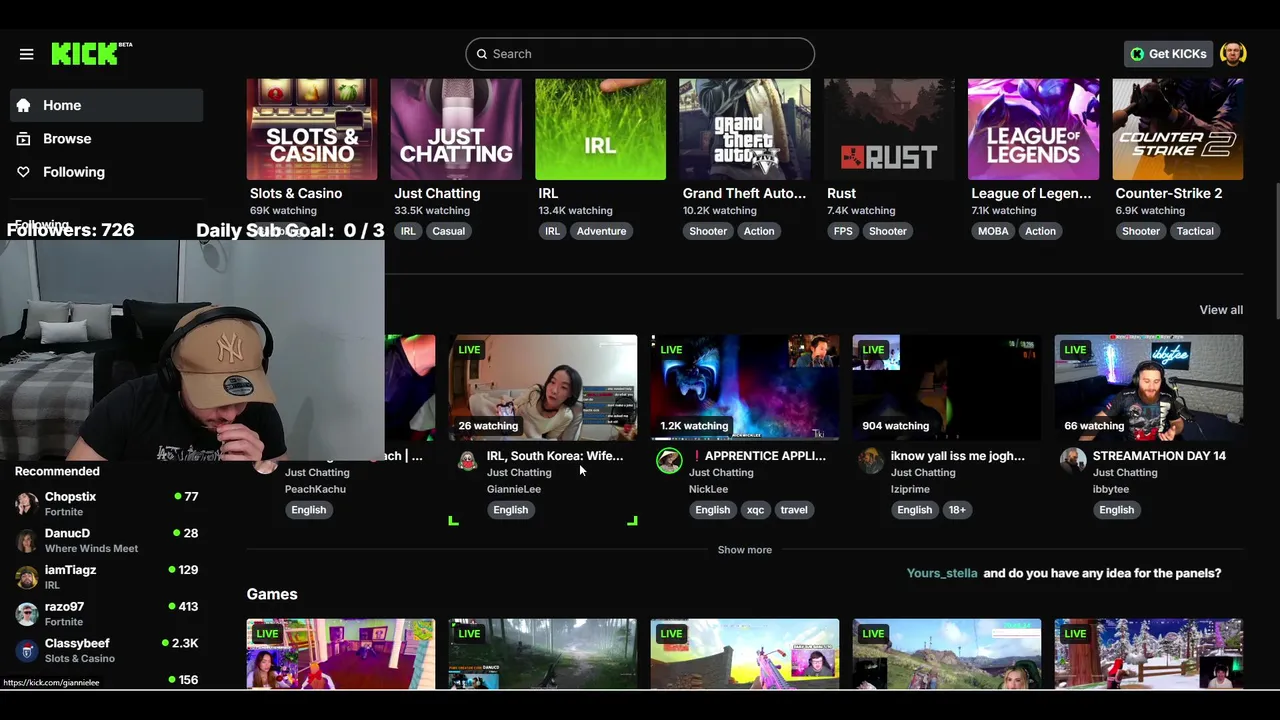Open Slots & Casino category thumbnail
Viewport: 1280px width, 720px height.
click(x=312, y=130)
